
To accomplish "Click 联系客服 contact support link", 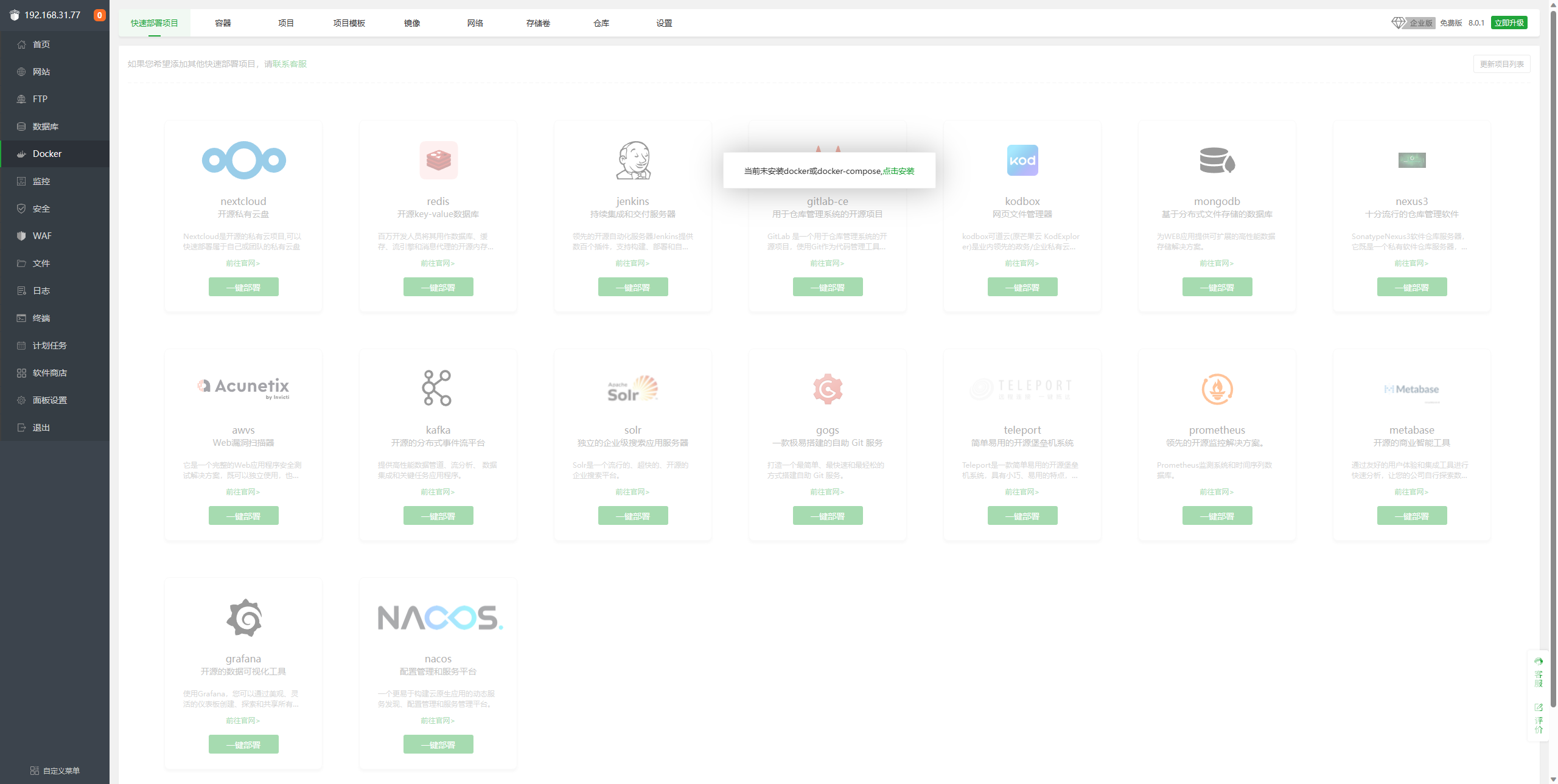I will [290, 64].
